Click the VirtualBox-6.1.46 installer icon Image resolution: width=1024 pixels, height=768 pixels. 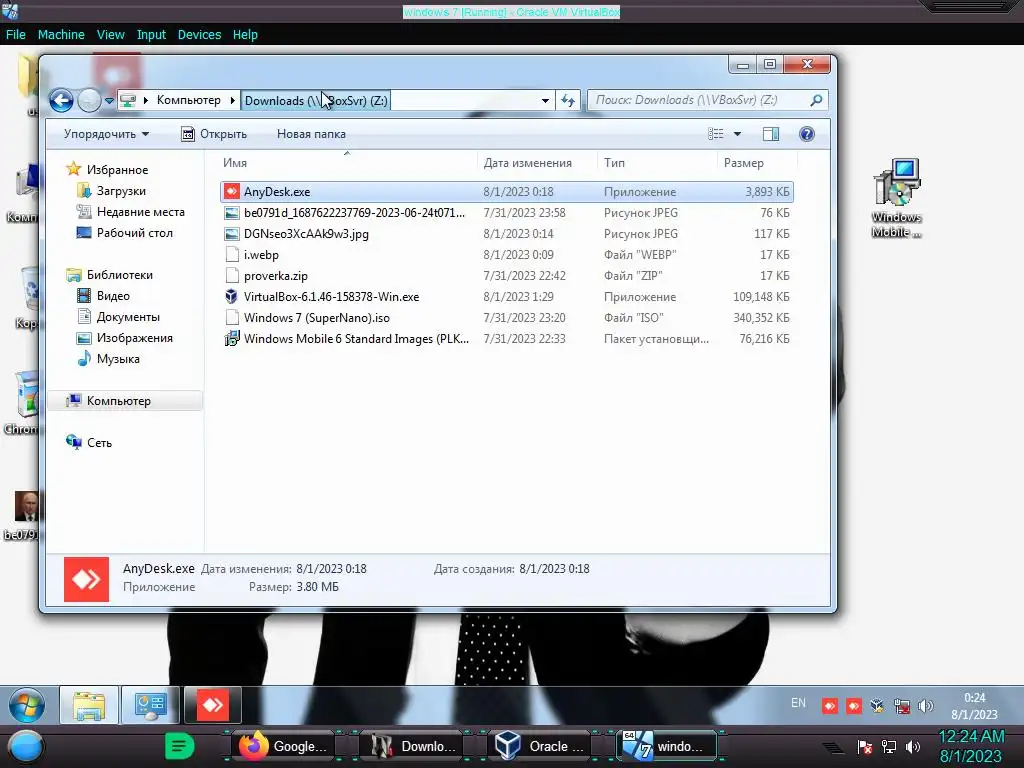pyautogui.click(x=231, y=296)
